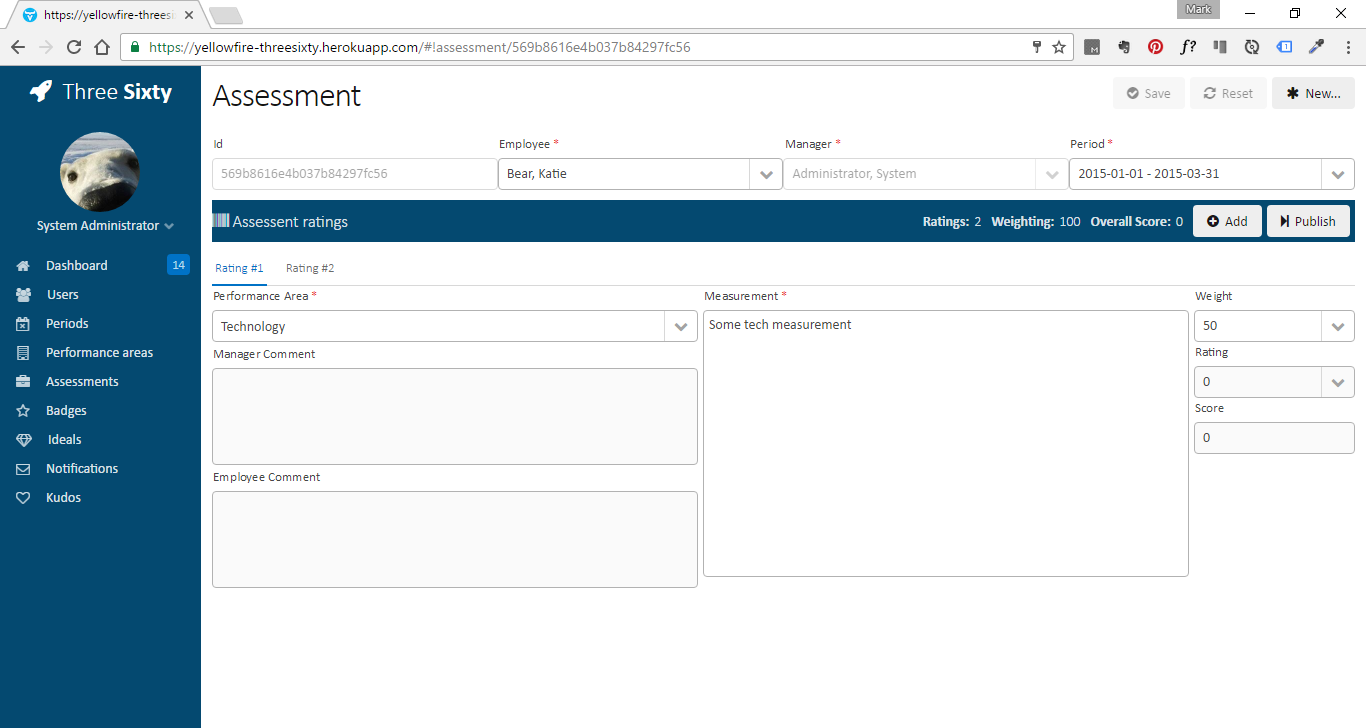
Task: Click the Periods calendar icon
Action: click(x=24, y=324)
